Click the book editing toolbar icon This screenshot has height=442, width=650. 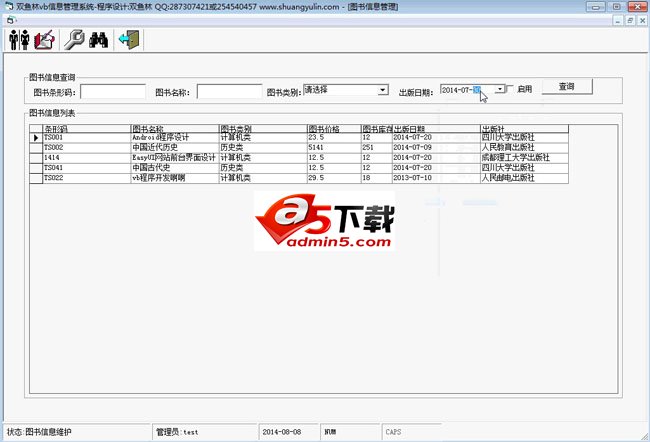tap(44, 40)
